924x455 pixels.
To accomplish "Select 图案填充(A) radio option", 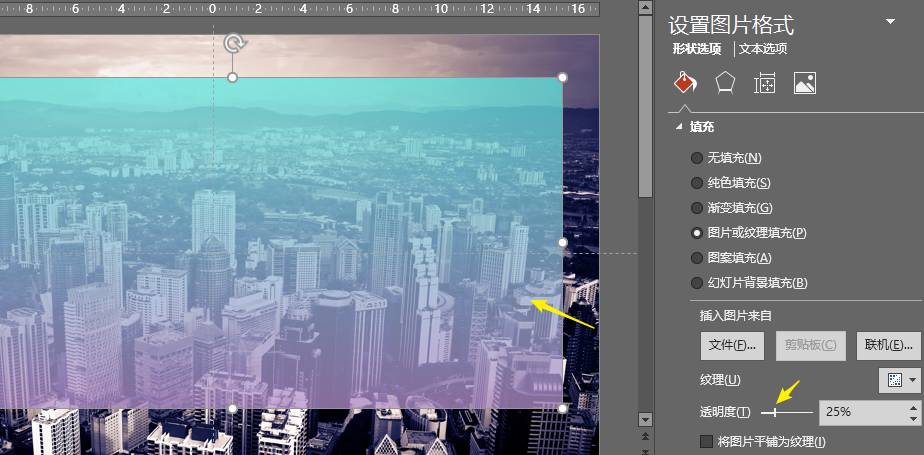I will pyautogui.click(x=731, y=258).
